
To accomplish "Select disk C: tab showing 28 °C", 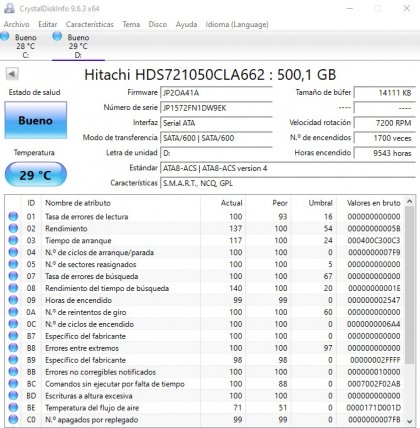I will pos(25,46).
